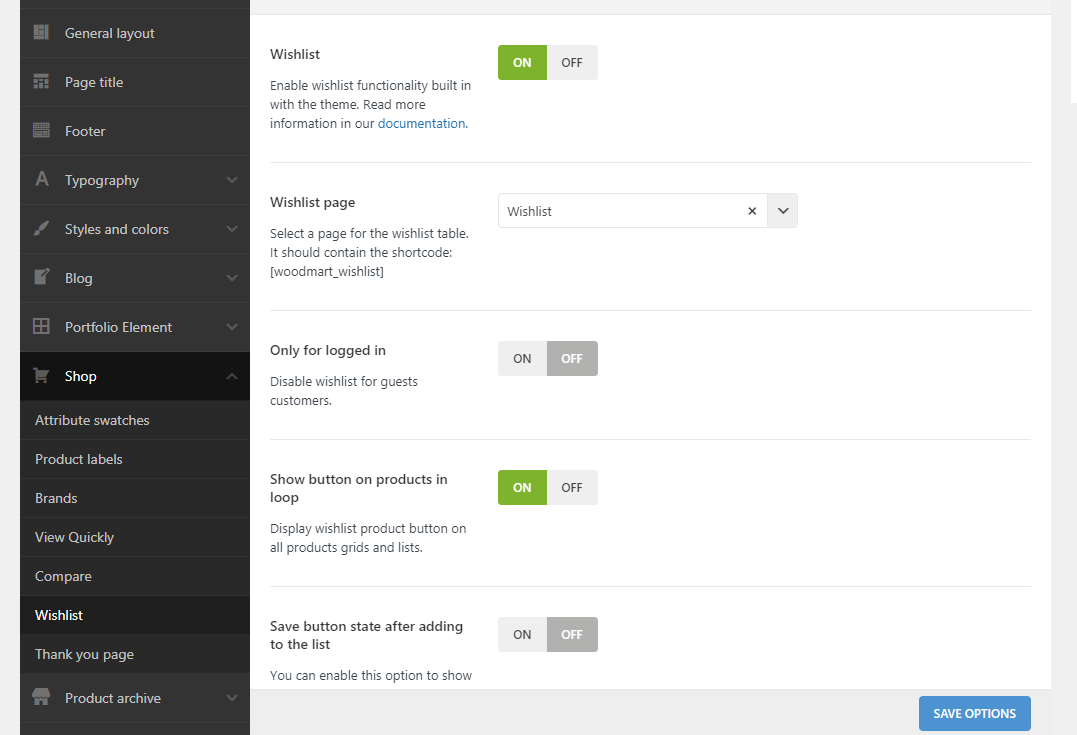Click the Typography letter icon
Image resolution: width=1077 pixels, height=735 pixels.
(41, 180)
